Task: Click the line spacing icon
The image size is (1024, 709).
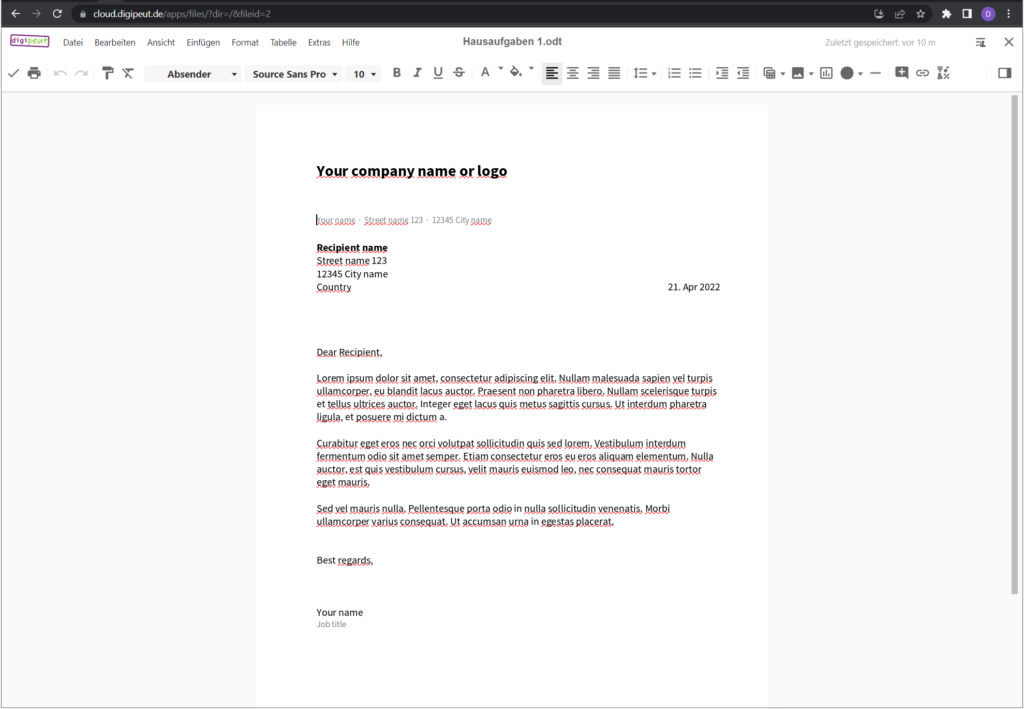Action: [x=640, y=73]
